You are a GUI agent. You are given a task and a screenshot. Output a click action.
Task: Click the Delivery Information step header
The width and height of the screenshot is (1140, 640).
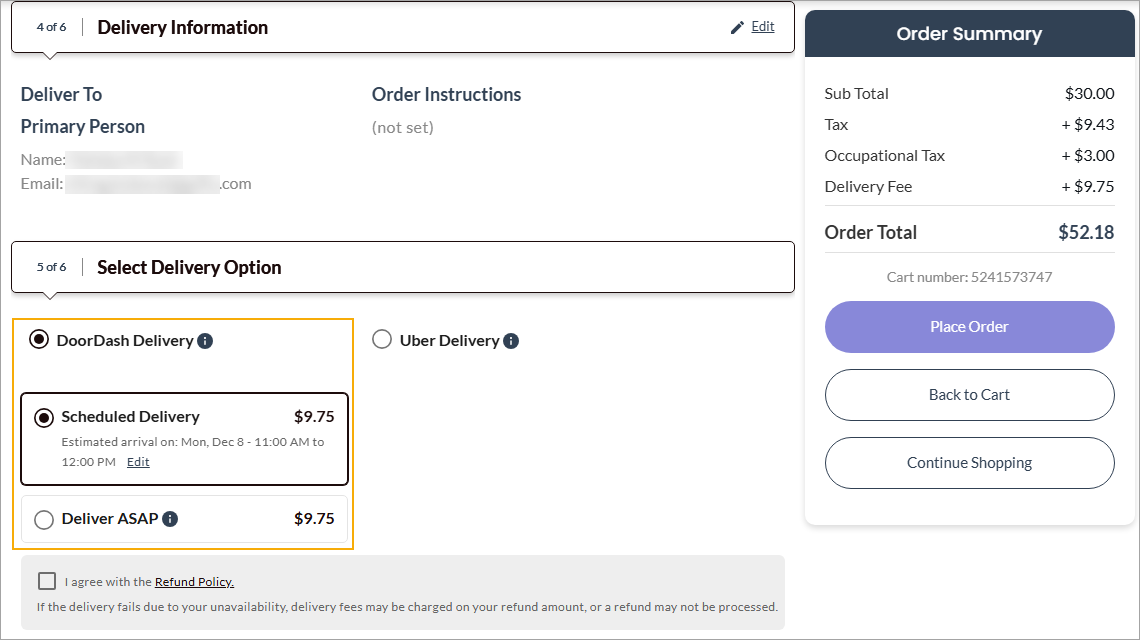182,27
